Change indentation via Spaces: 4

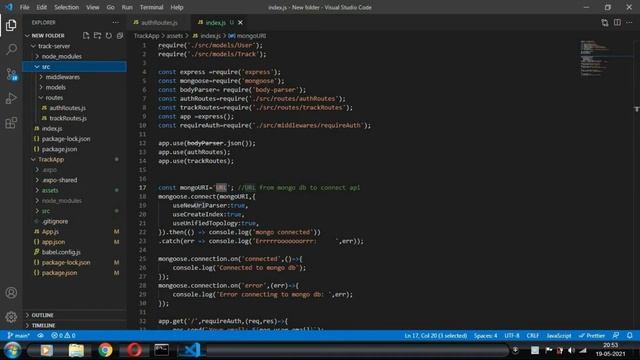tap(485, 336)
